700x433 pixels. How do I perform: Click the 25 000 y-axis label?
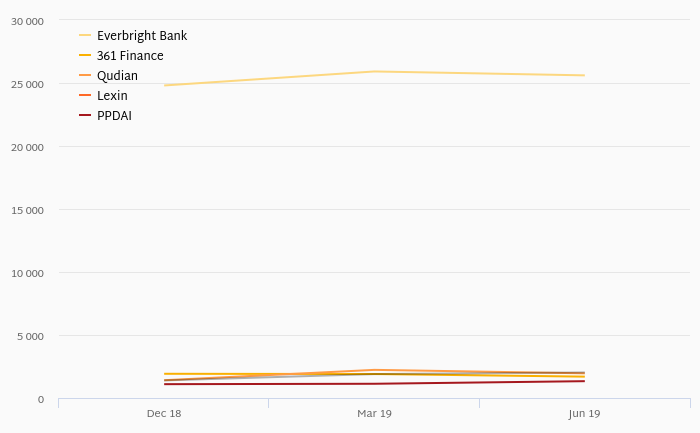(27, 84)
